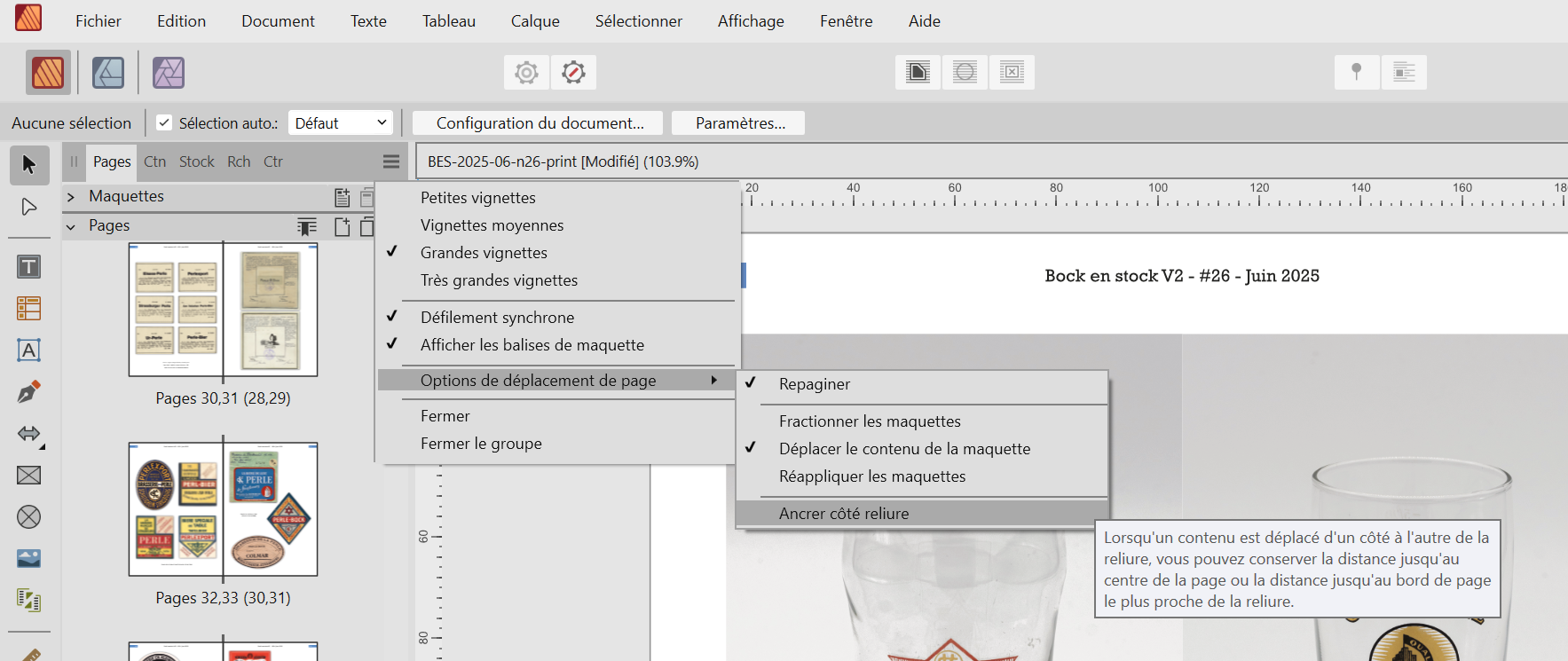Click the pin icon in toolbar
This screenshot has height=661, width=1568.
pyautogui.click(x=1357, y=72)
